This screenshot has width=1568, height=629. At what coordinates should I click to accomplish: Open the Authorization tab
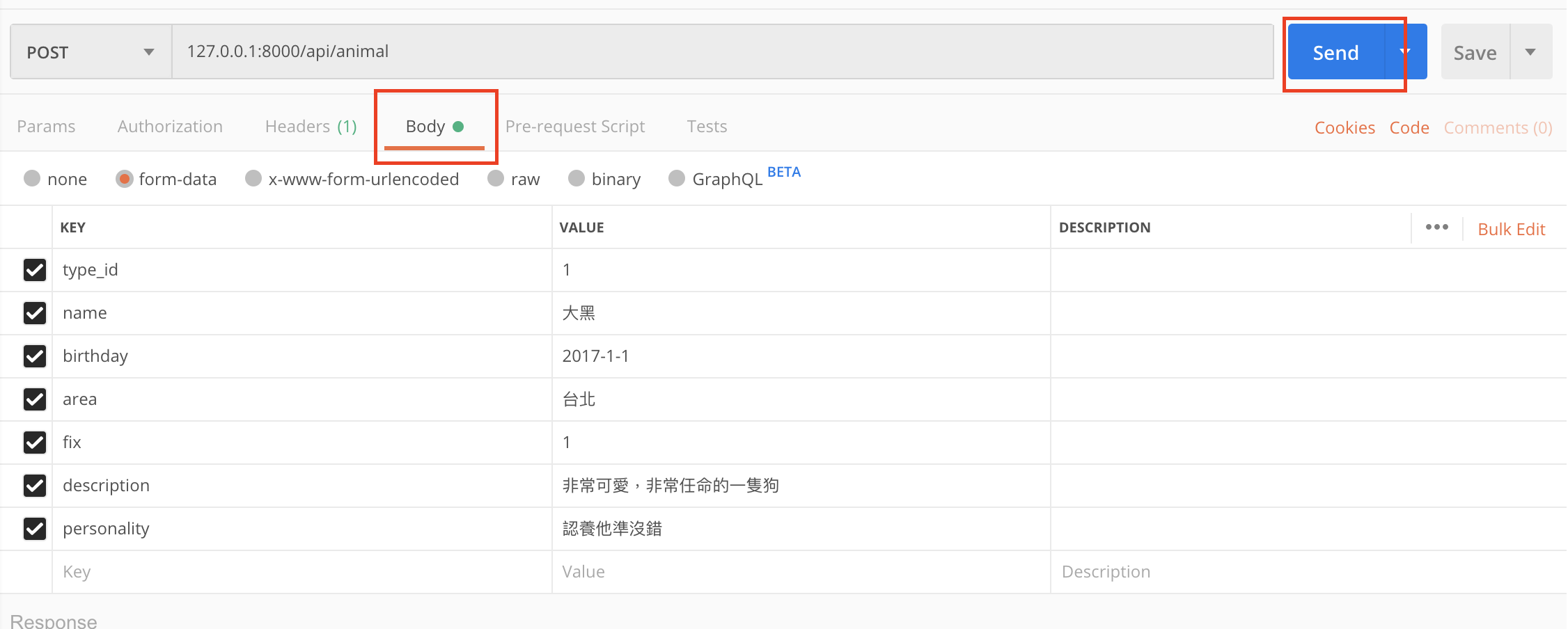tap(170, 127)
